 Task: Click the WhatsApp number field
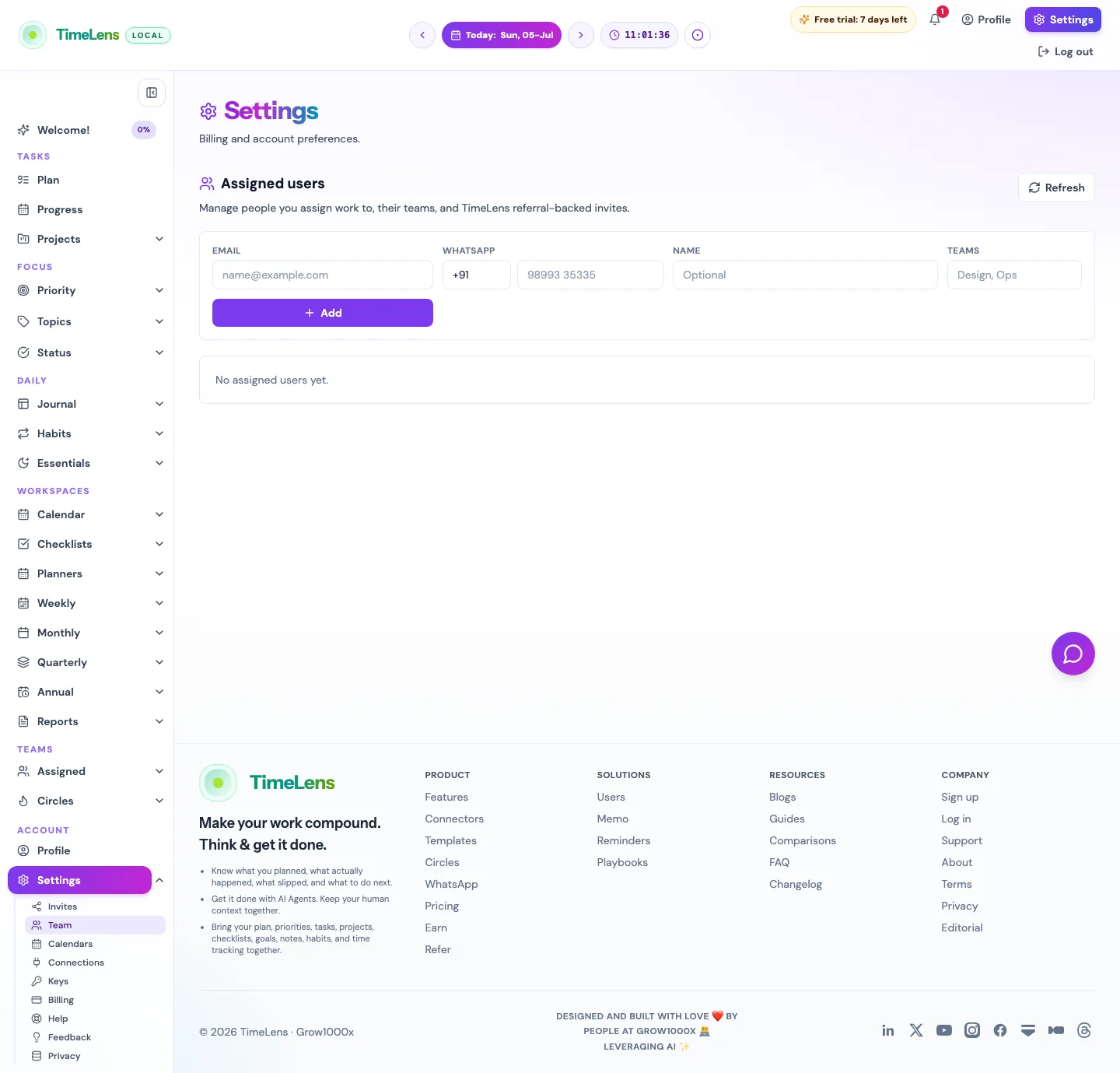click(x=590, y=275)
